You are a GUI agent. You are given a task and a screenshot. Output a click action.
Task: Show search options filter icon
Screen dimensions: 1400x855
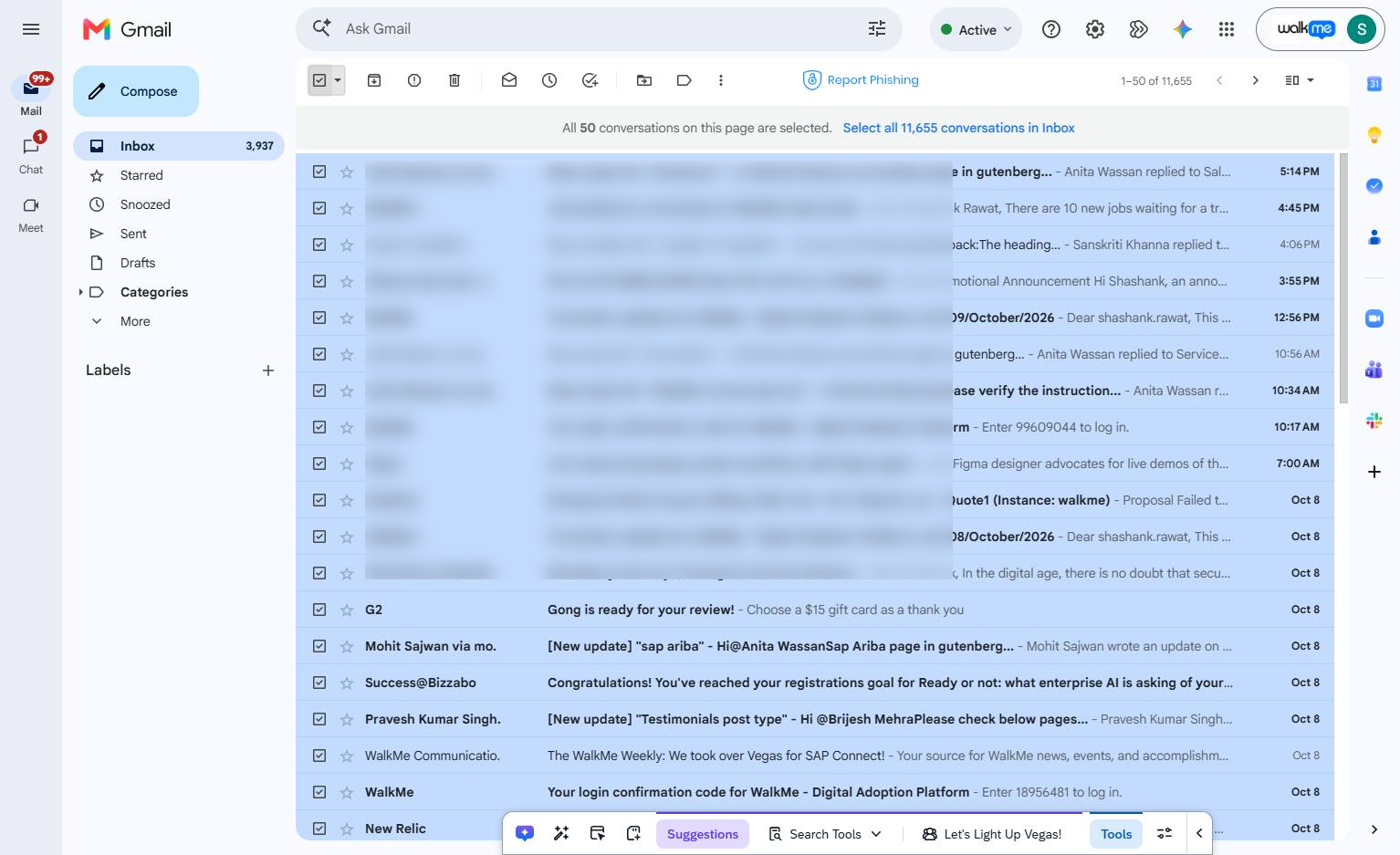877,29
